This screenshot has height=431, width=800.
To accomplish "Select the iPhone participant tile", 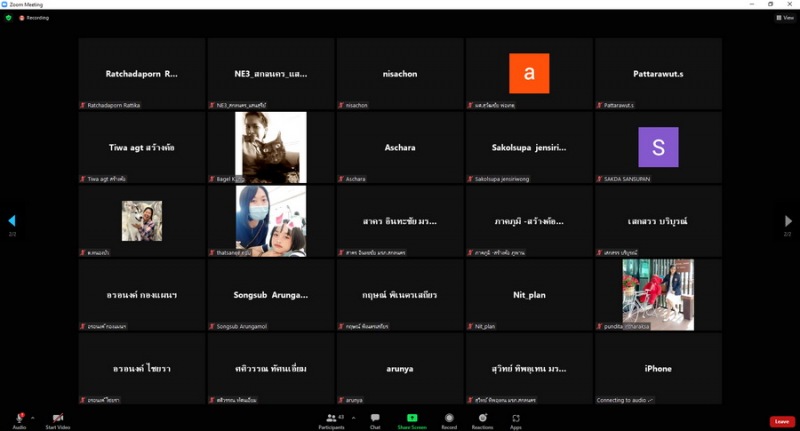I will click(658, 368).
